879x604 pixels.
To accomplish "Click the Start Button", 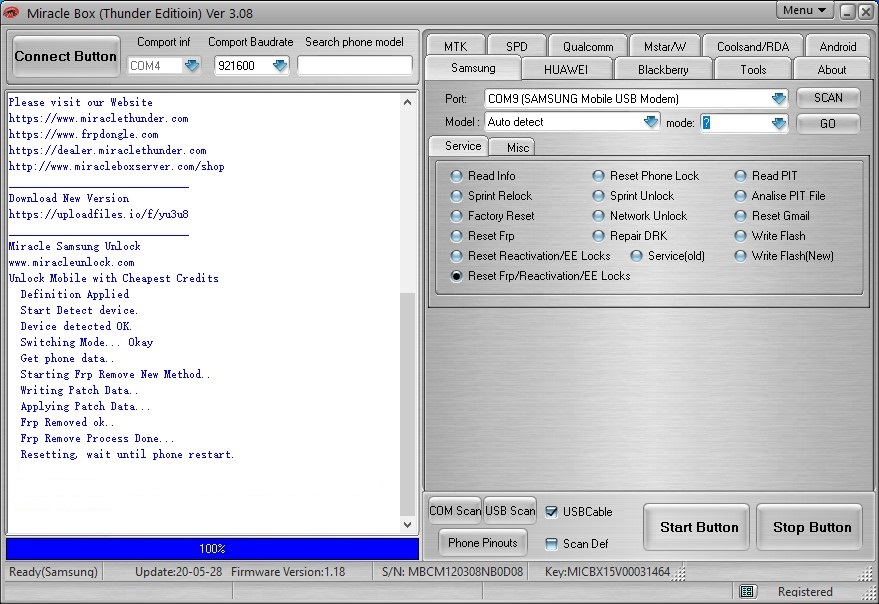I will pos(696,527).
